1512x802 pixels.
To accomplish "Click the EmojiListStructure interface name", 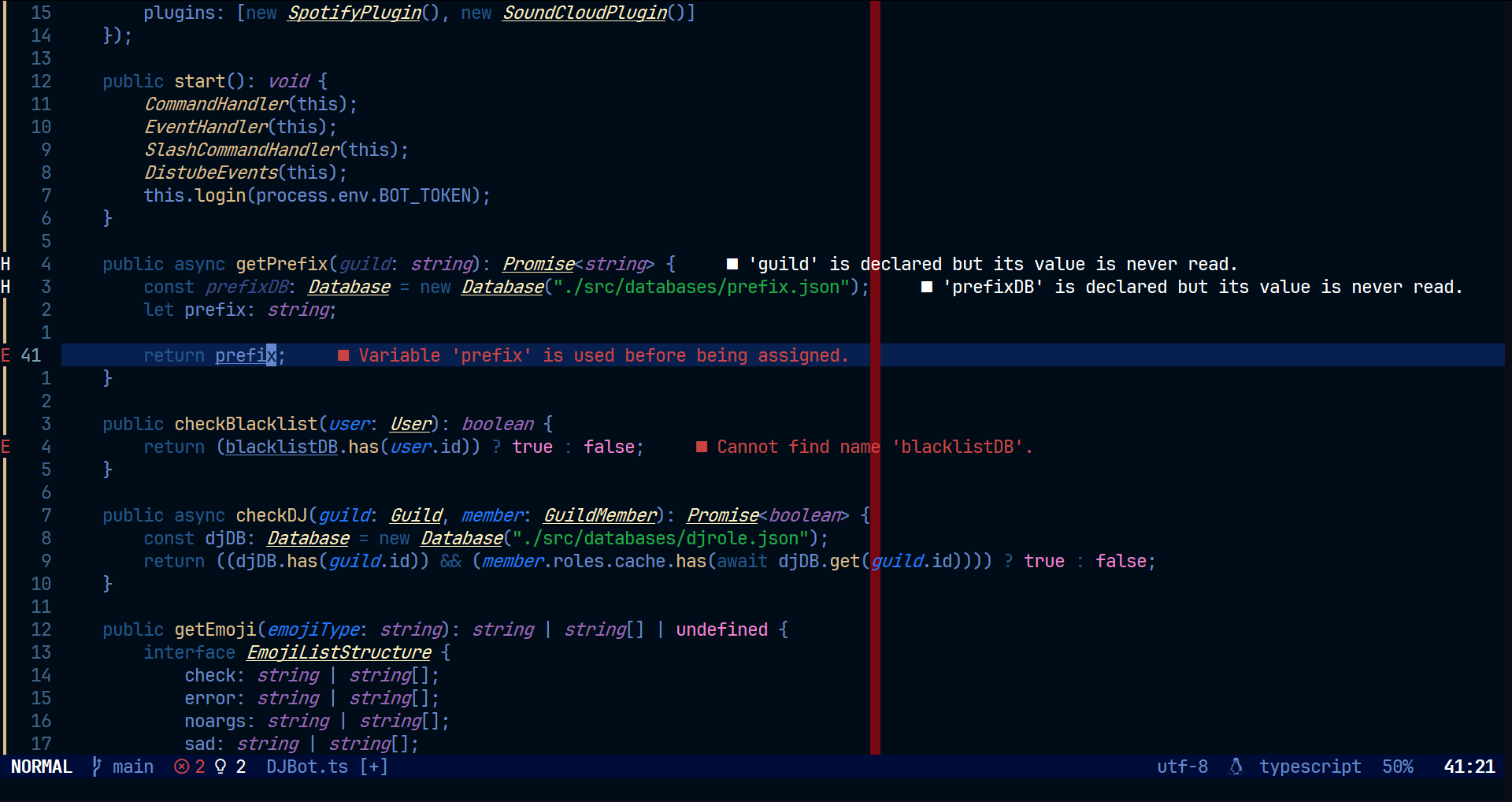I will (x=339, y=652).
